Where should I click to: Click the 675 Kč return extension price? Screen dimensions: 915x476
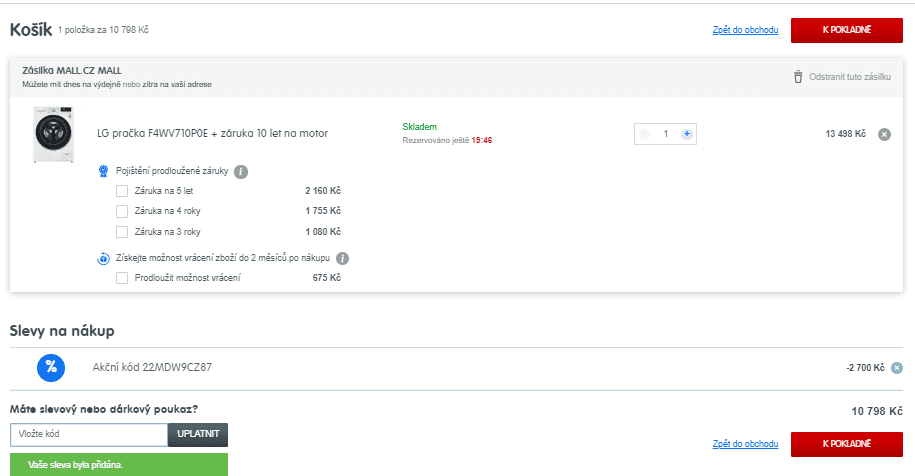point(326,278)
